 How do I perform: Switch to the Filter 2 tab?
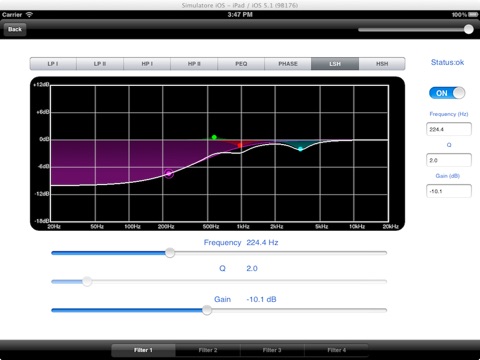[x=208, y=350]
